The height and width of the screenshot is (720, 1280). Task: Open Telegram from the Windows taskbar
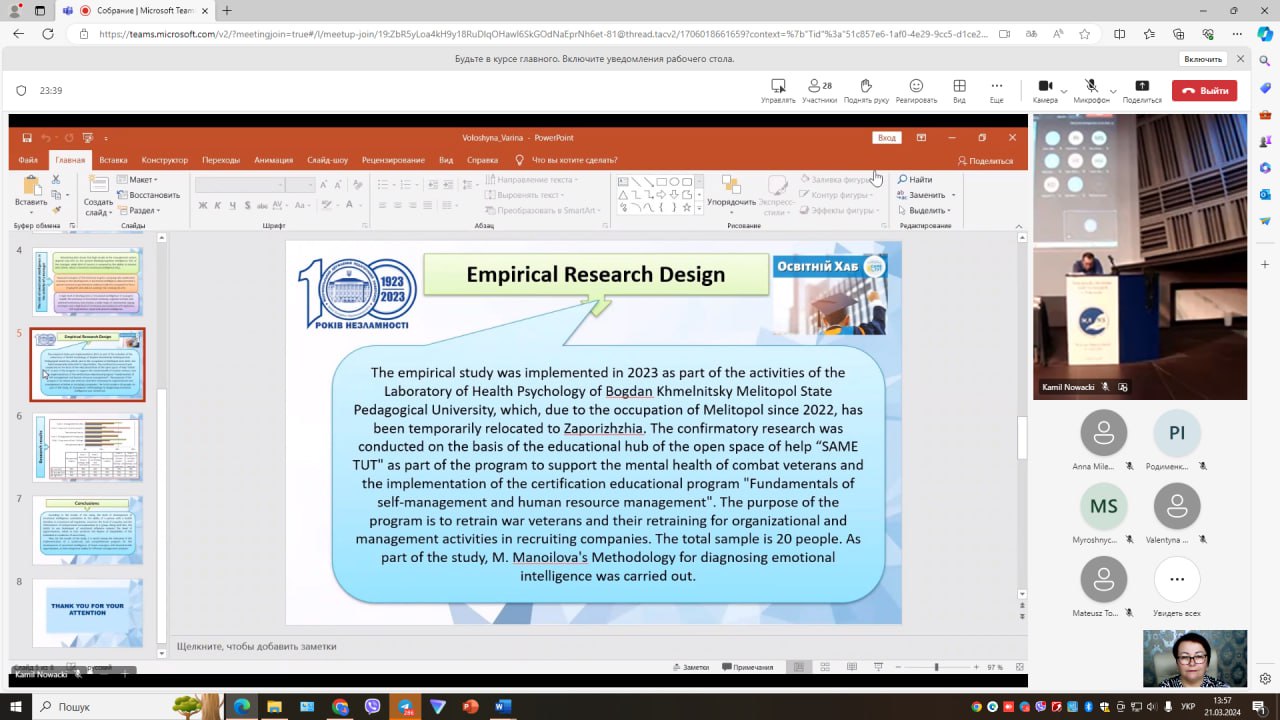(x=405, y=707)
